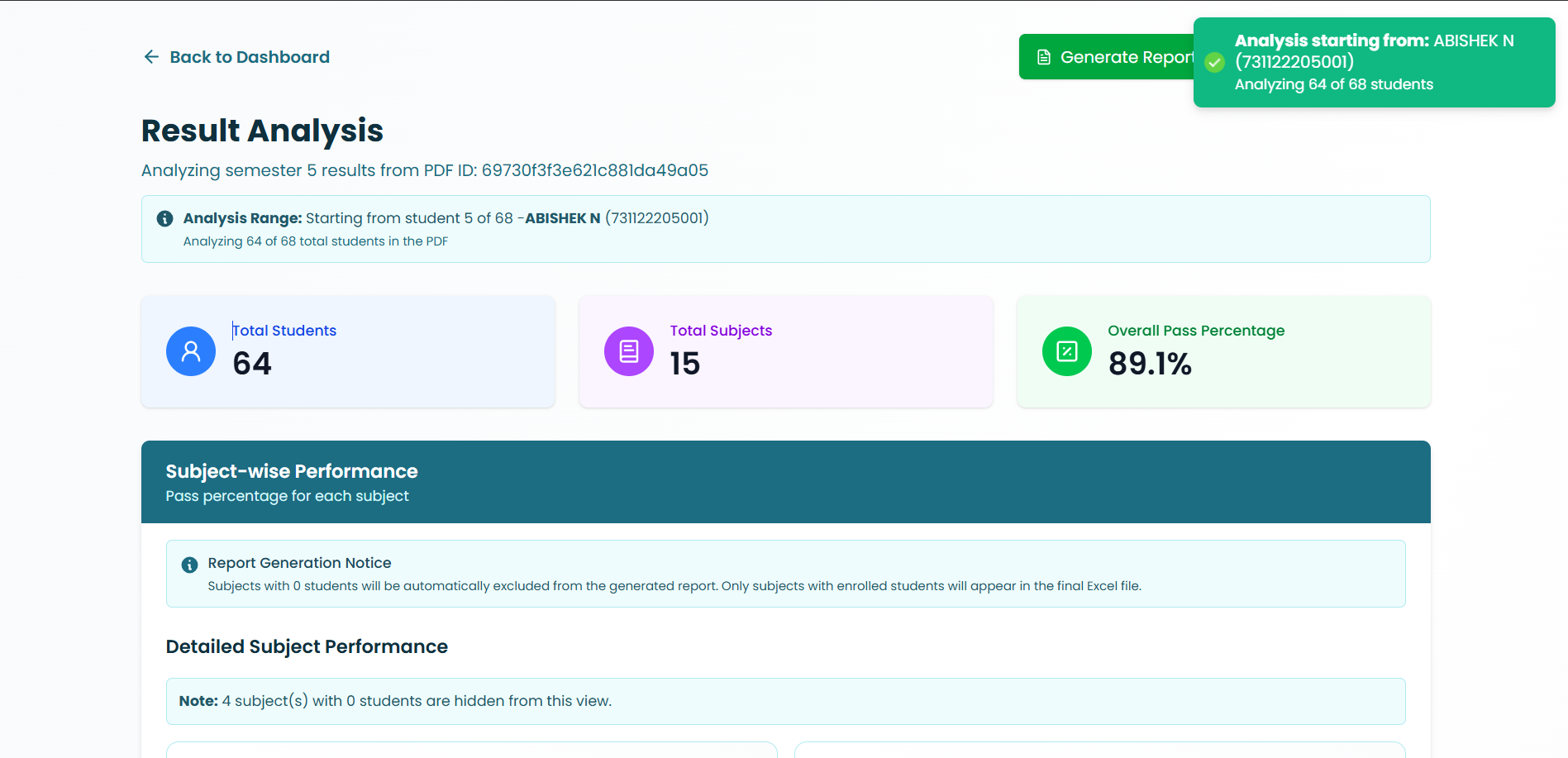Click the Total Students value 64
The image size is (1568, 758).
(x=252, y=364)
